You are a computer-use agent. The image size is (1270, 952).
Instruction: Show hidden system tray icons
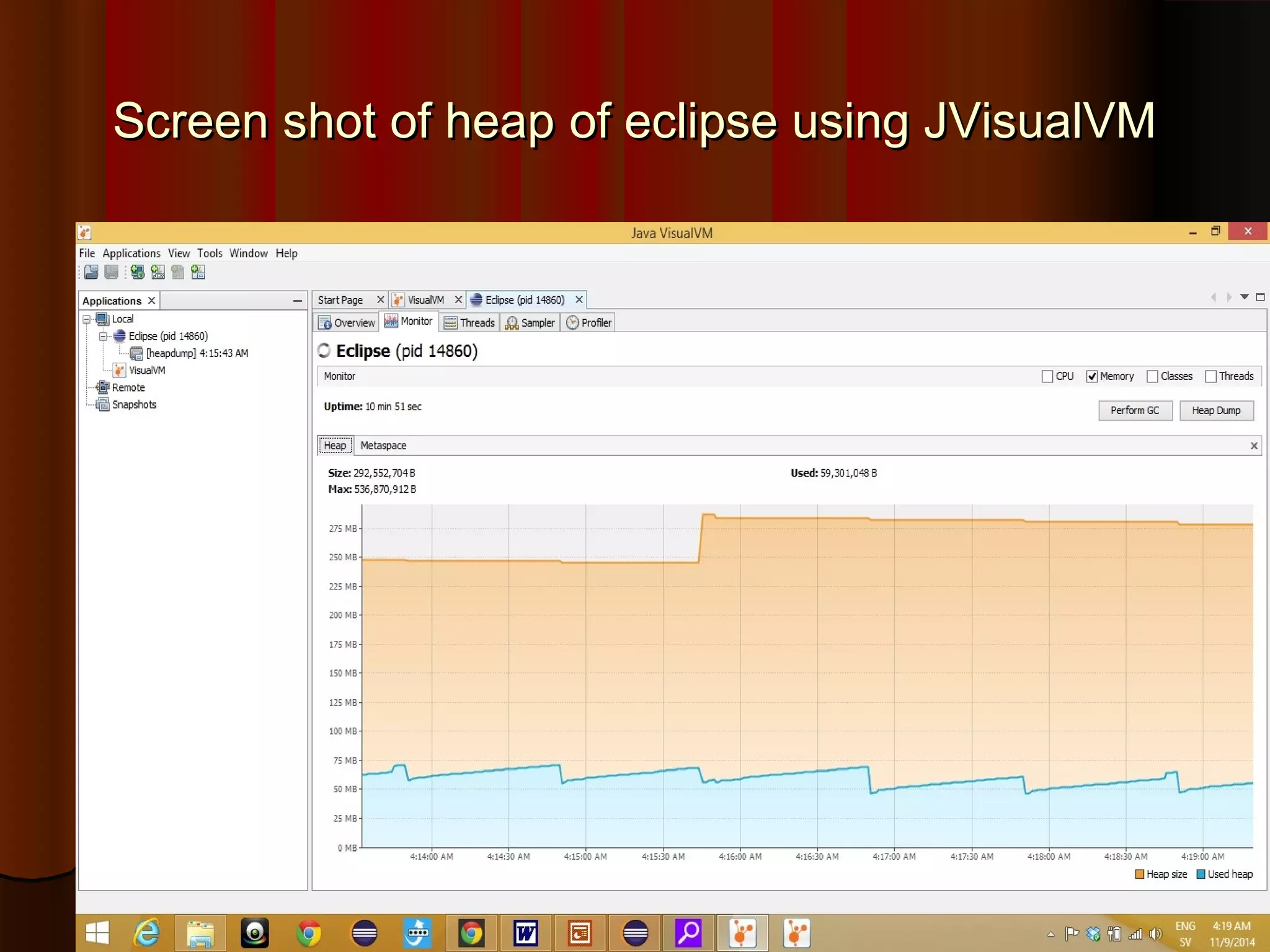1050,934
